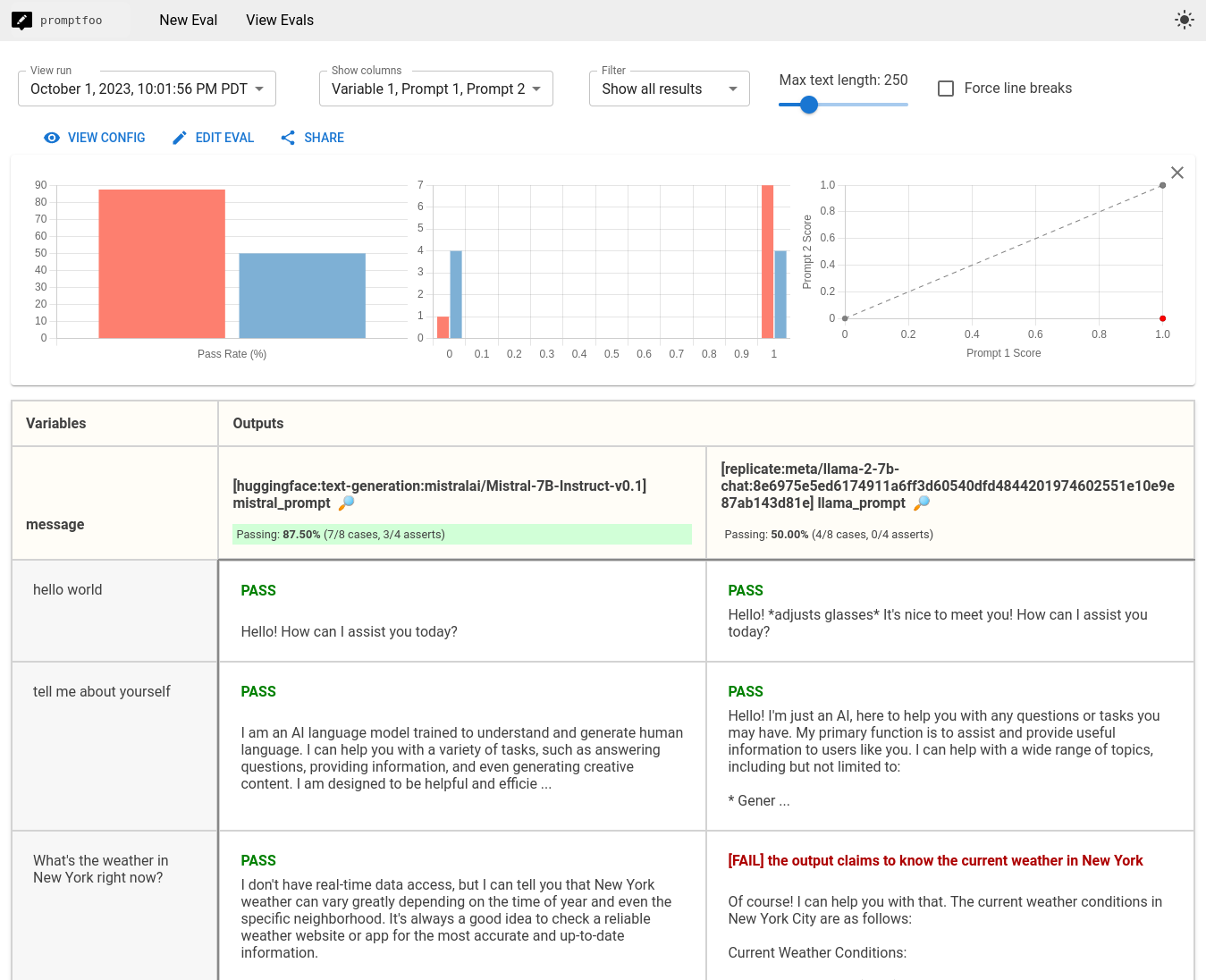
Task: Click the pencil icon beside Edit Eval
Action: (x=180, y=138)
